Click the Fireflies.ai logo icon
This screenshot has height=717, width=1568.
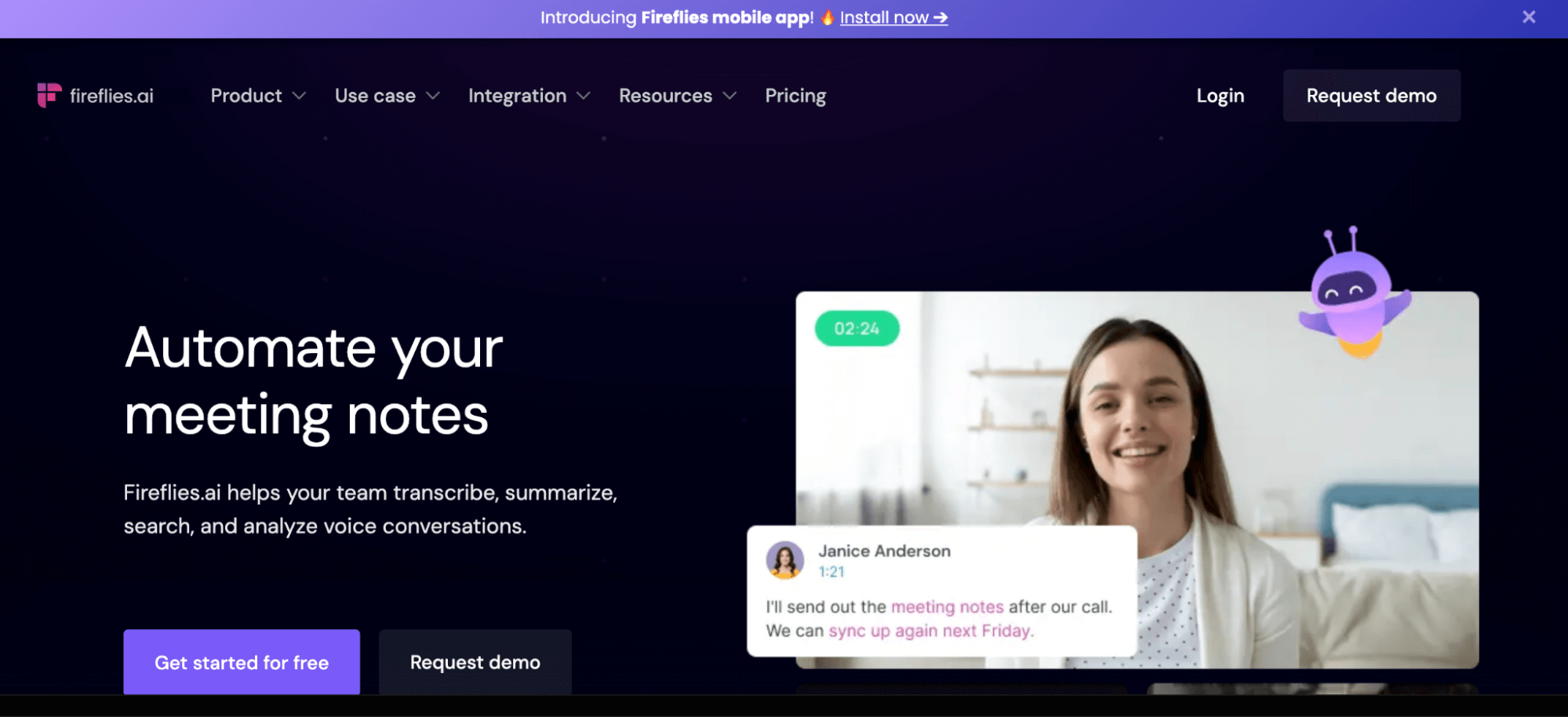(49, 95)
